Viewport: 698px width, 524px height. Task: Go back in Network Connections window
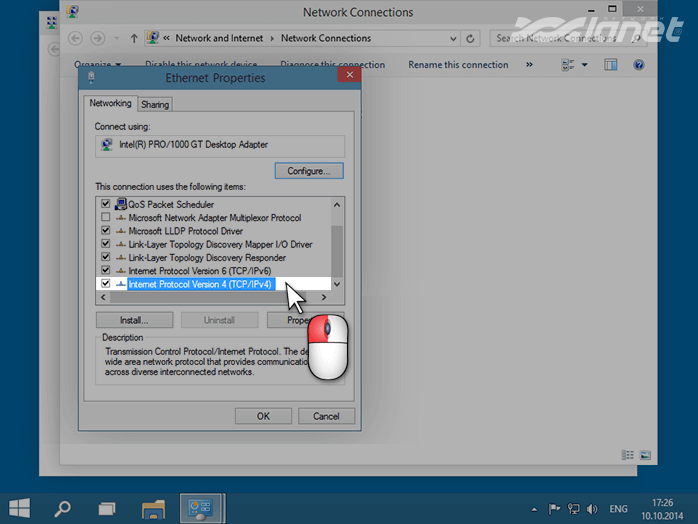tap(75, 38)
